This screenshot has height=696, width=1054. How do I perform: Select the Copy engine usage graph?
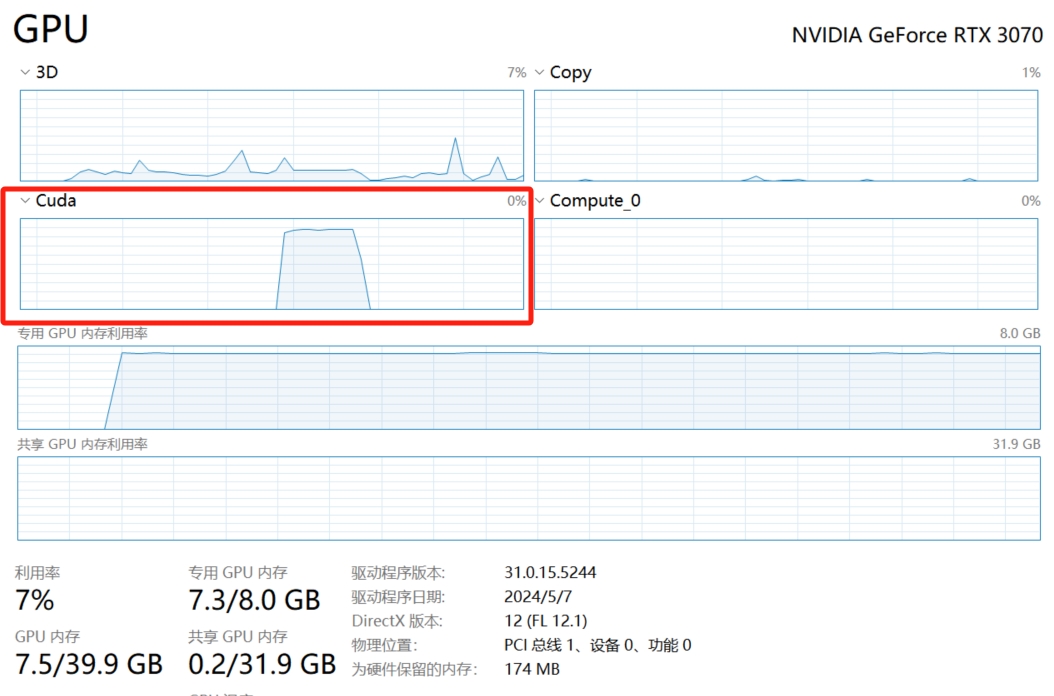[787, 135]
